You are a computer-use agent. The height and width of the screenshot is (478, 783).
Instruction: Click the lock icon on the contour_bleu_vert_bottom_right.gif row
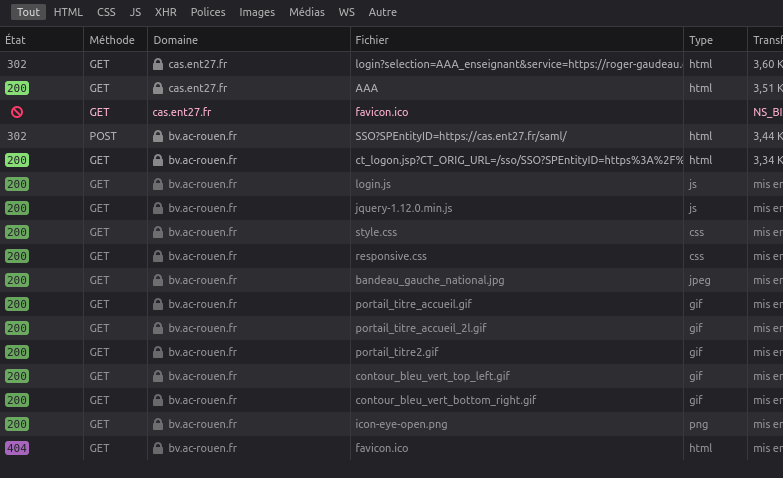158,400
